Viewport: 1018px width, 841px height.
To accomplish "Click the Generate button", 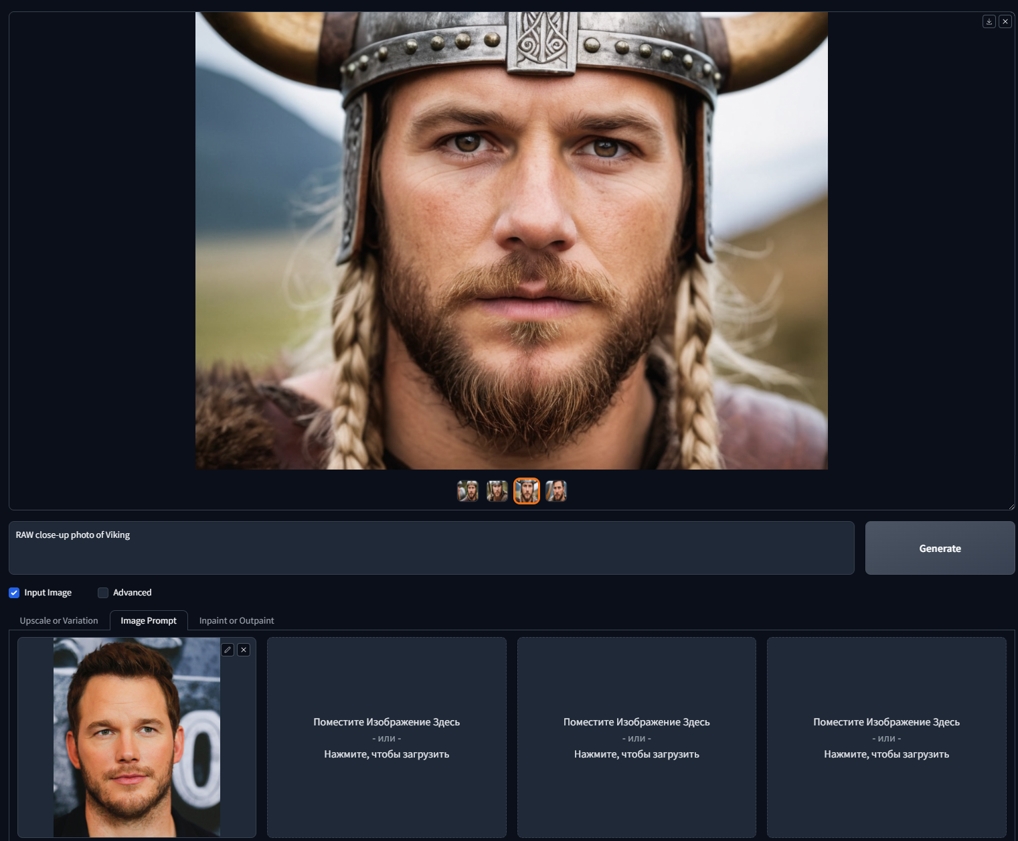I will coord(939,548).
